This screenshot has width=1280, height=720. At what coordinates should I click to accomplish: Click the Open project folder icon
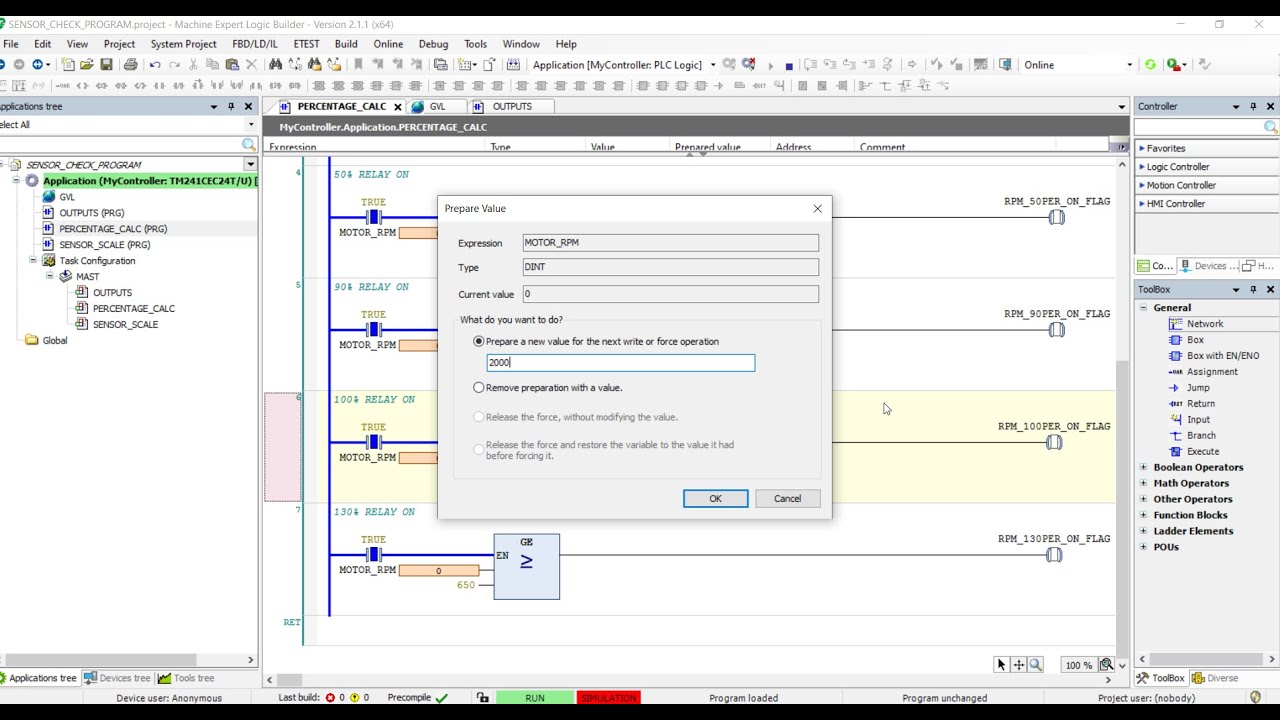pyautogui.click(x=87, y=65)
